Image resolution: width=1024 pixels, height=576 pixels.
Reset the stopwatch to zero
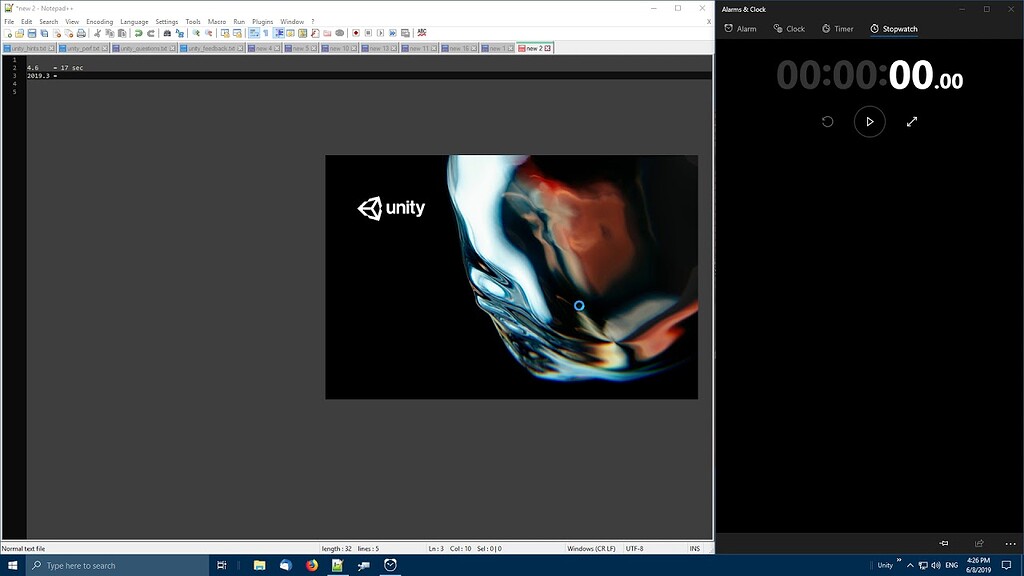point(826,121)
